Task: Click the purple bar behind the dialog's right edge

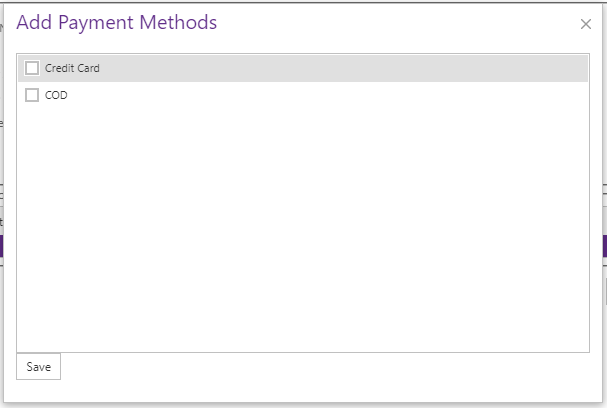Action: (605, 246)
